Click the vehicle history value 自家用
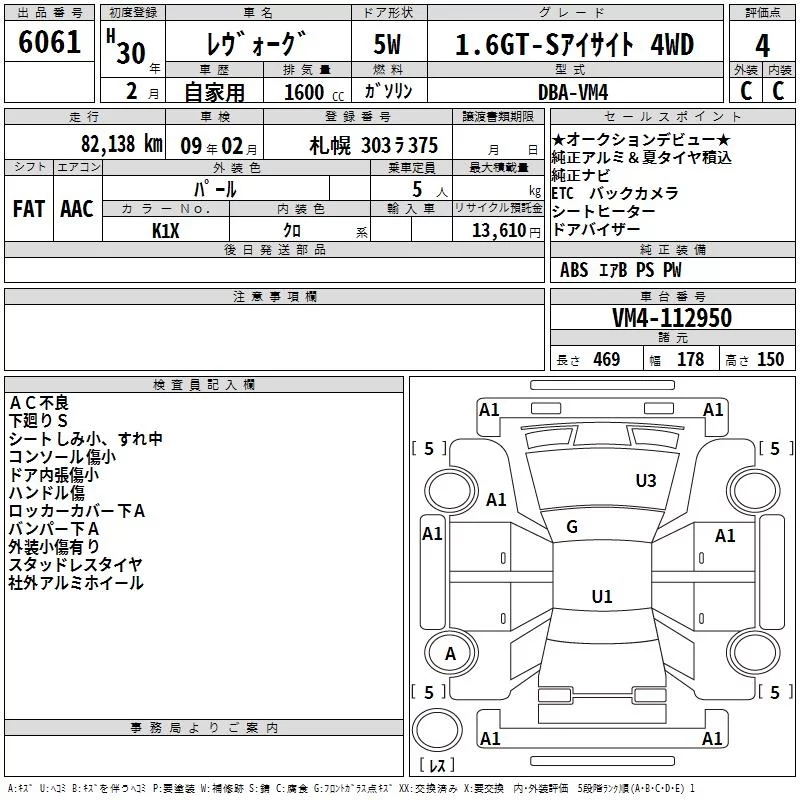The width and height of the screenshot is (800, 800). pyautogui.click(x=214, y=92)
